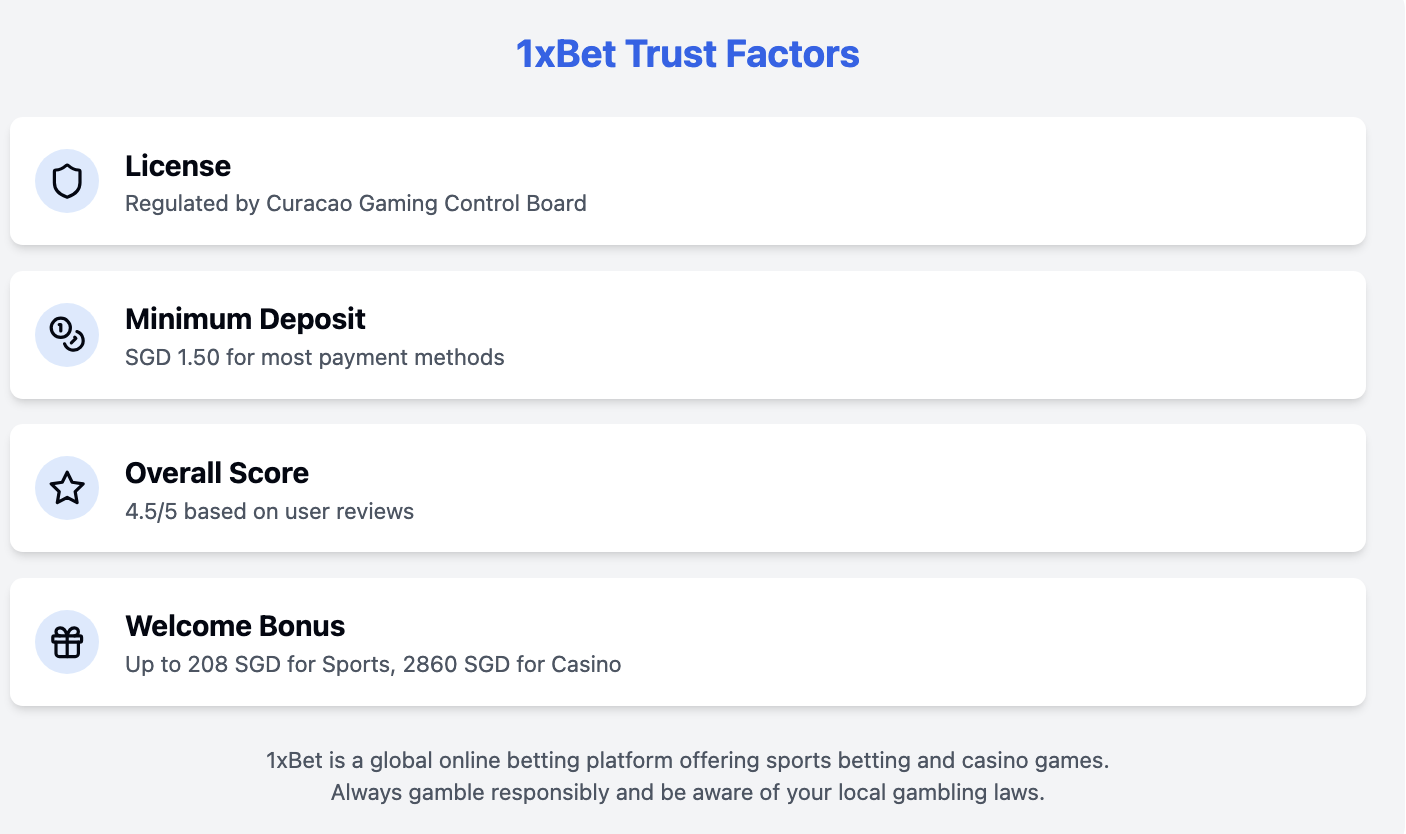This screenshot has width=1406, height=834.
Task: Click the star icon next to Overall Score
Action: pos(66,488)
